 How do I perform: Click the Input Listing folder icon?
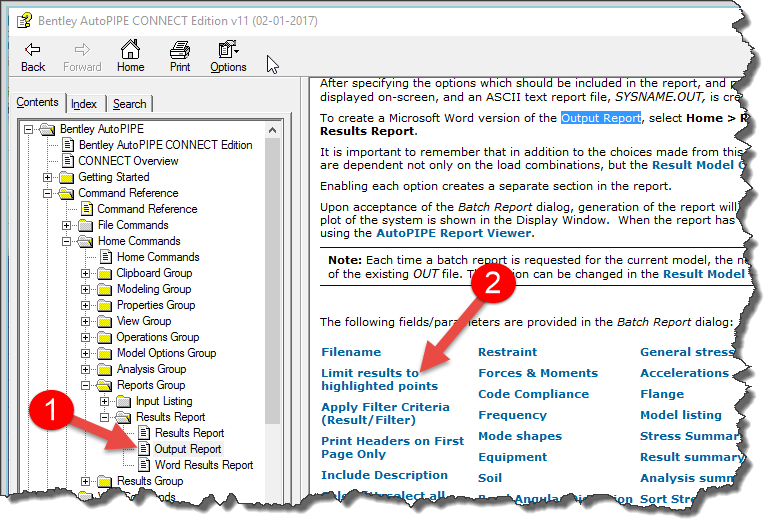click(124, 401)
